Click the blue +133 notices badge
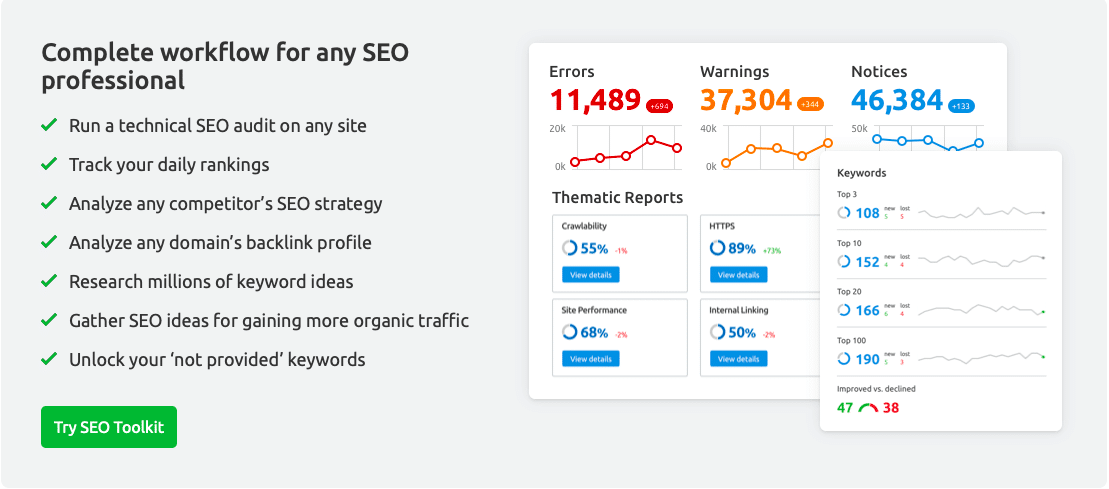This screenshot has width=1109, height=489. [x=961, y=106]
